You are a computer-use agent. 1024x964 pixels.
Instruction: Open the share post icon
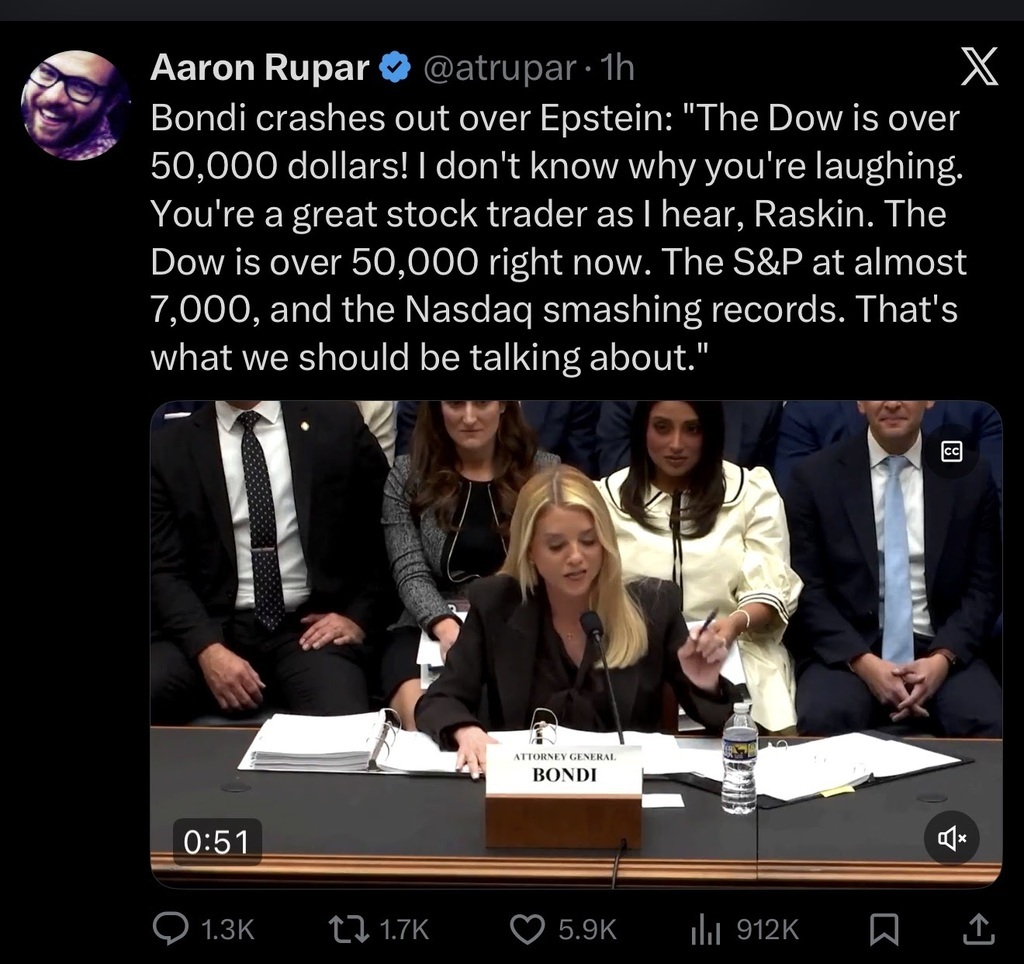[979, 929]
